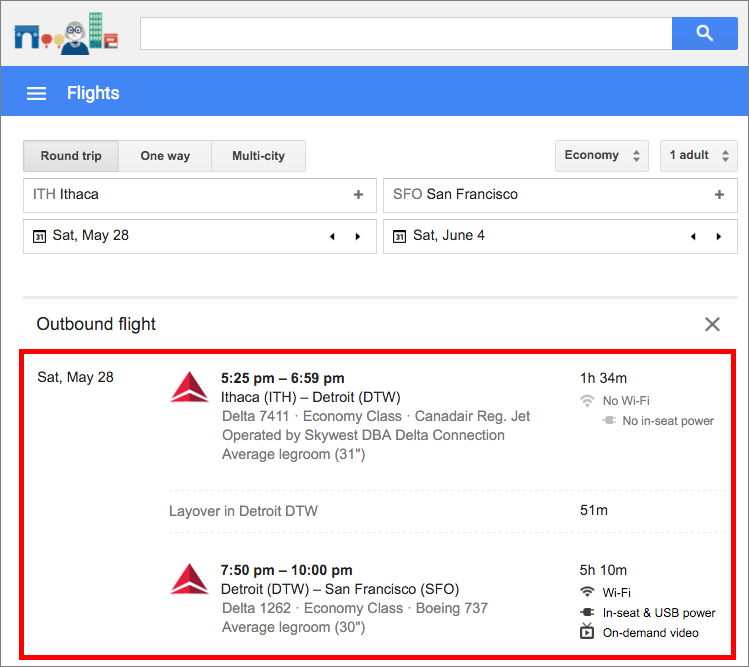Click the In-seat & USB power plug icon
The height and width of the screenshot is (667, 749).
click(587, 612)
